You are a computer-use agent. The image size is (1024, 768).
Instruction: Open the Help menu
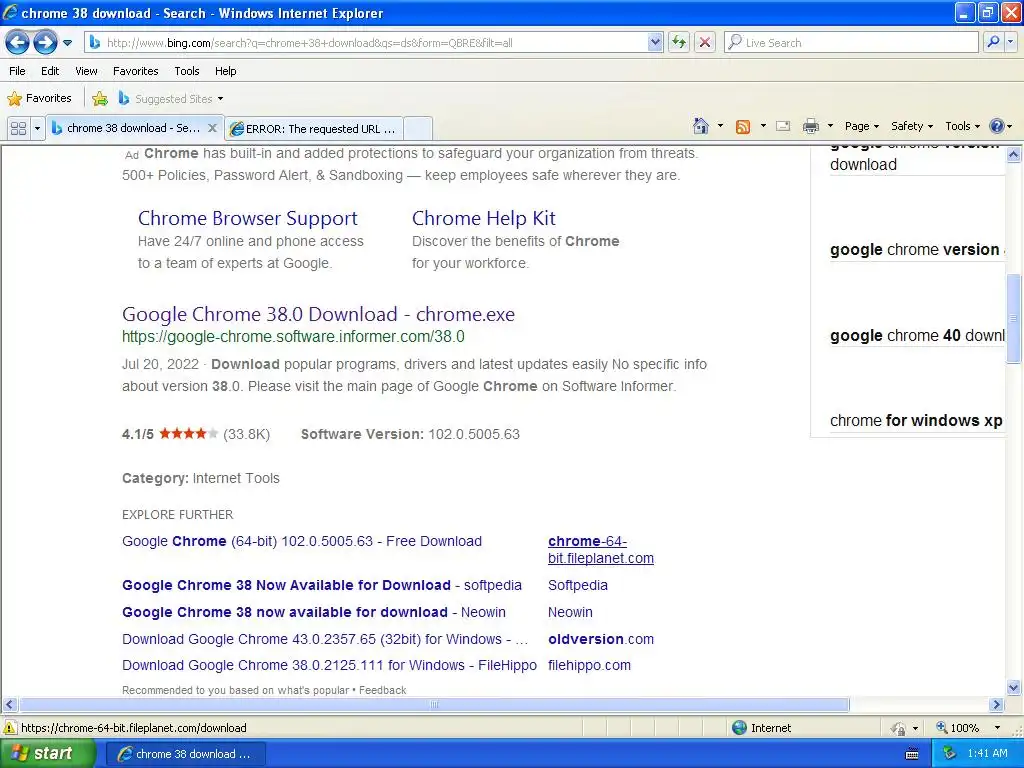pos(225,71)
